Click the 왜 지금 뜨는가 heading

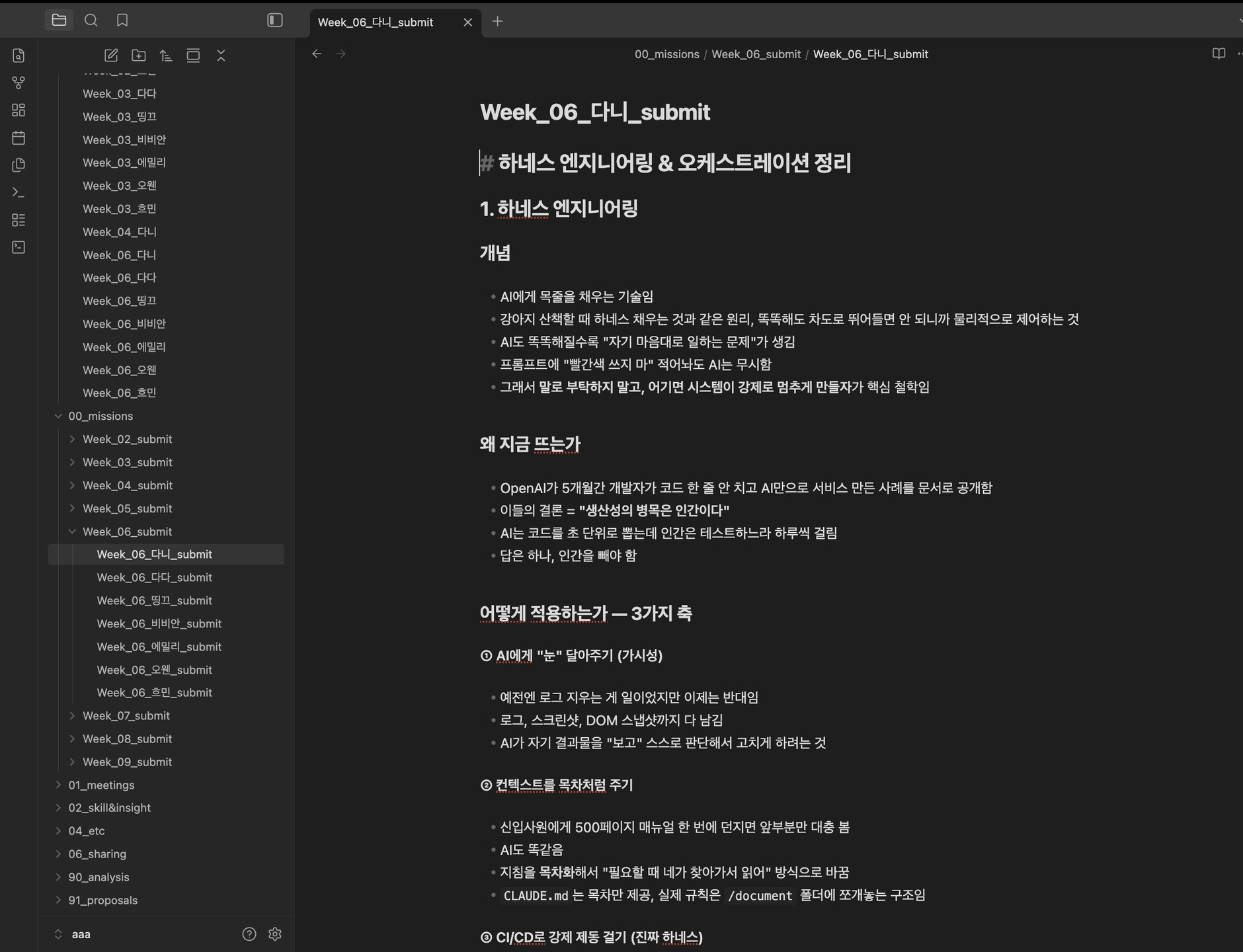pyautogui.click(x=530, y=444)
